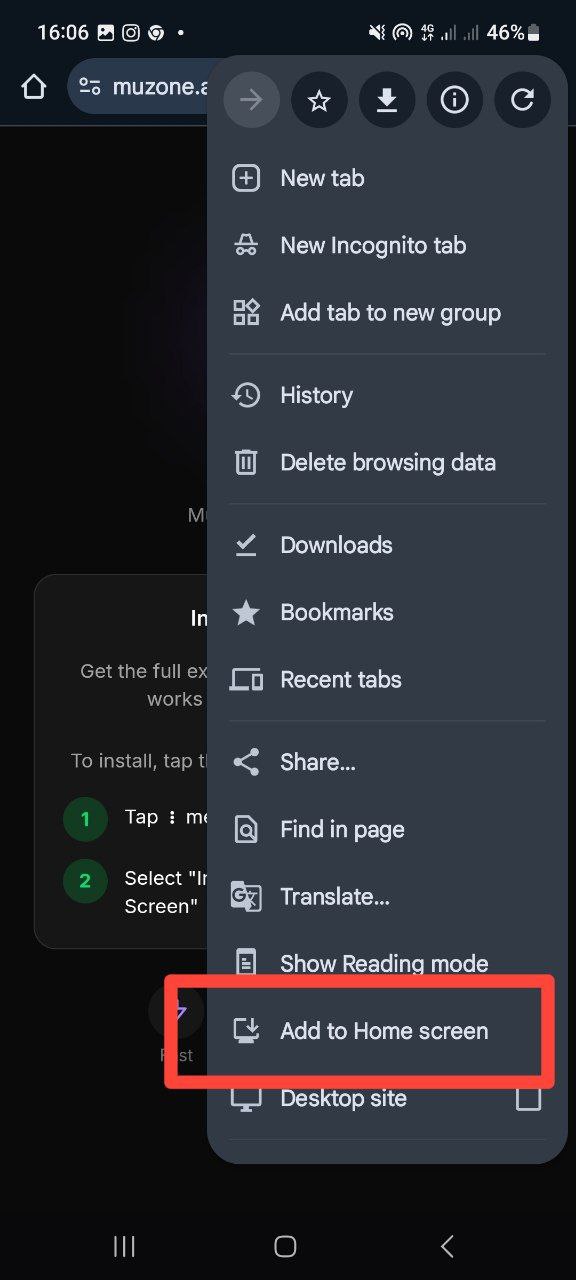Bookmark this page with the star icon
576x1280 pixels.
[x=319, y=100]
